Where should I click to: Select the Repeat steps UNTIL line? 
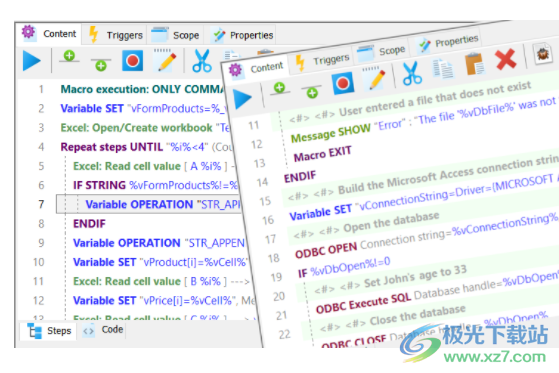pyautogui.click(x=146, y=147)
